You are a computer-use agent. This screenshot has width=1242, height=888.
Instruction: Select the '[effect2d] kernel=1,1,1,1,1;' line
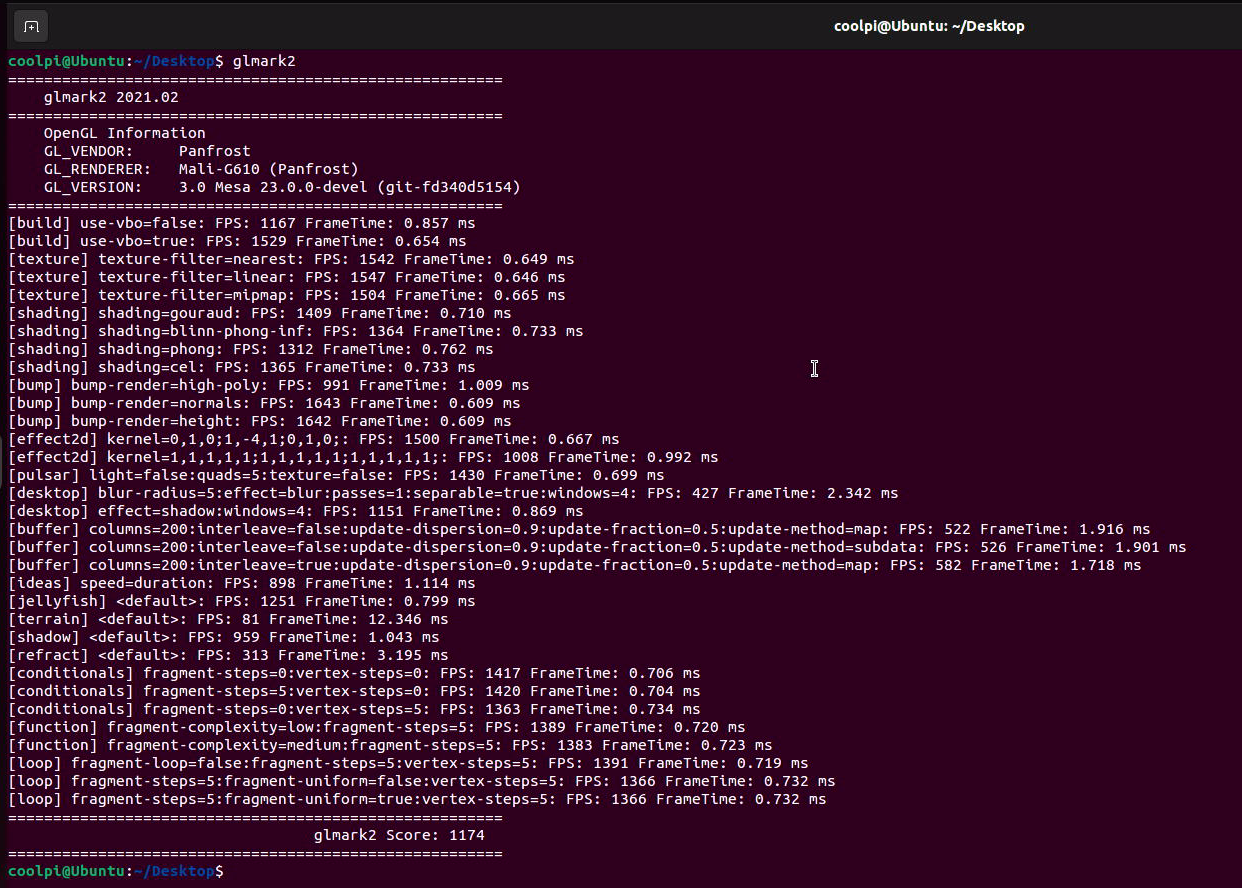click(x=363, y=457)
